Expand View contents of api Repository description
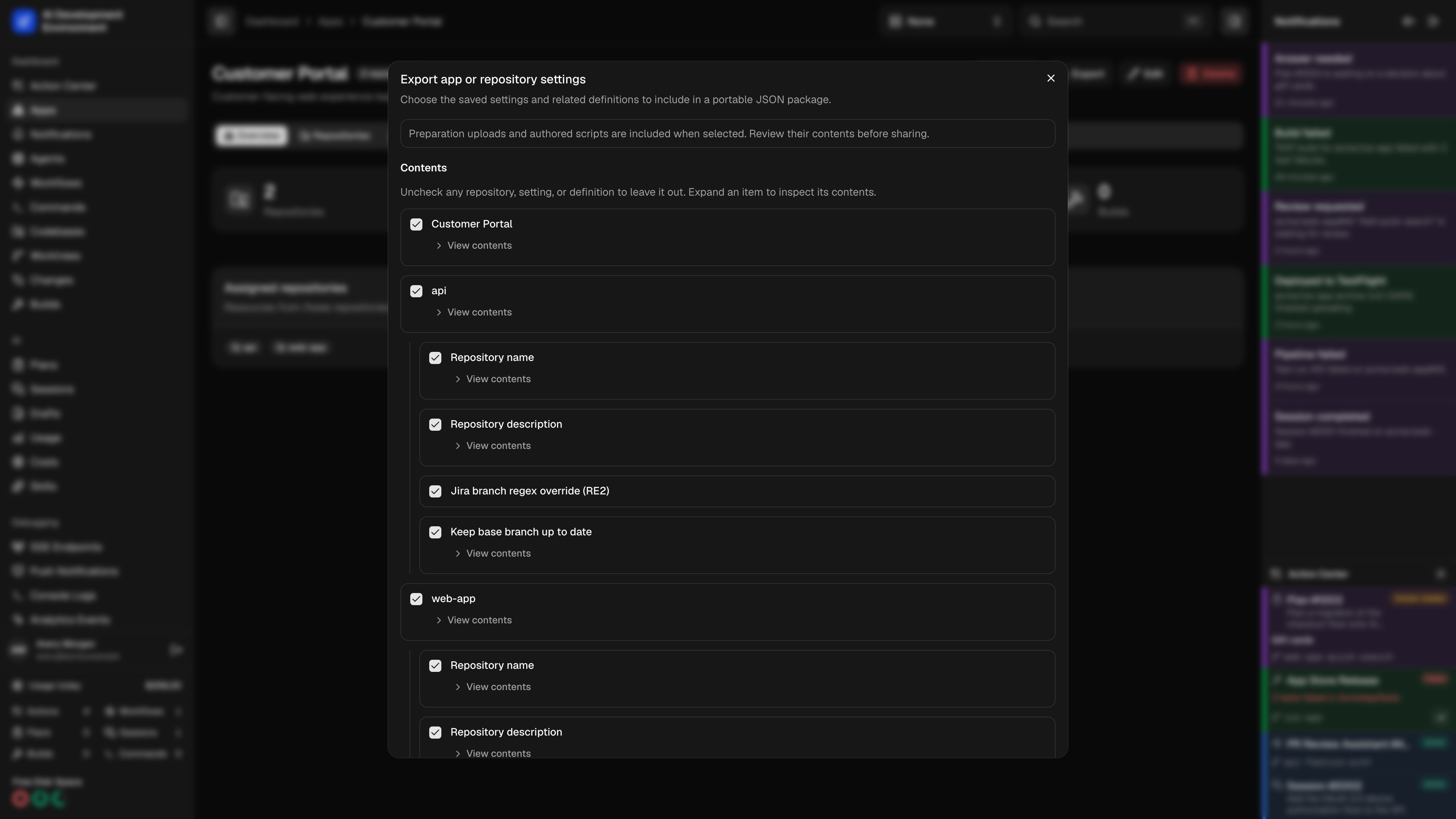 492,446
